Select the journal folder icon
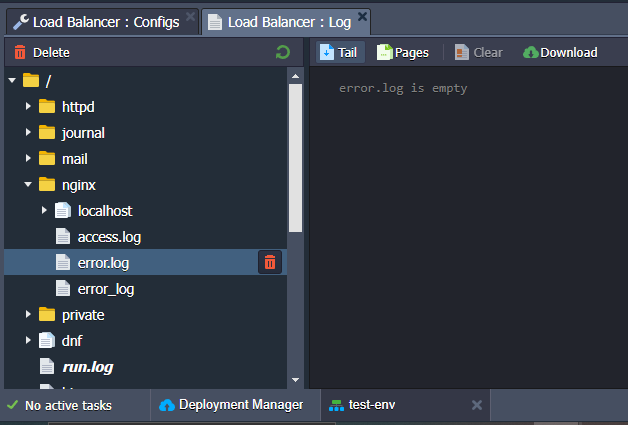The height and width of the screenshot is (425, 628). click(x=47, y=132)
